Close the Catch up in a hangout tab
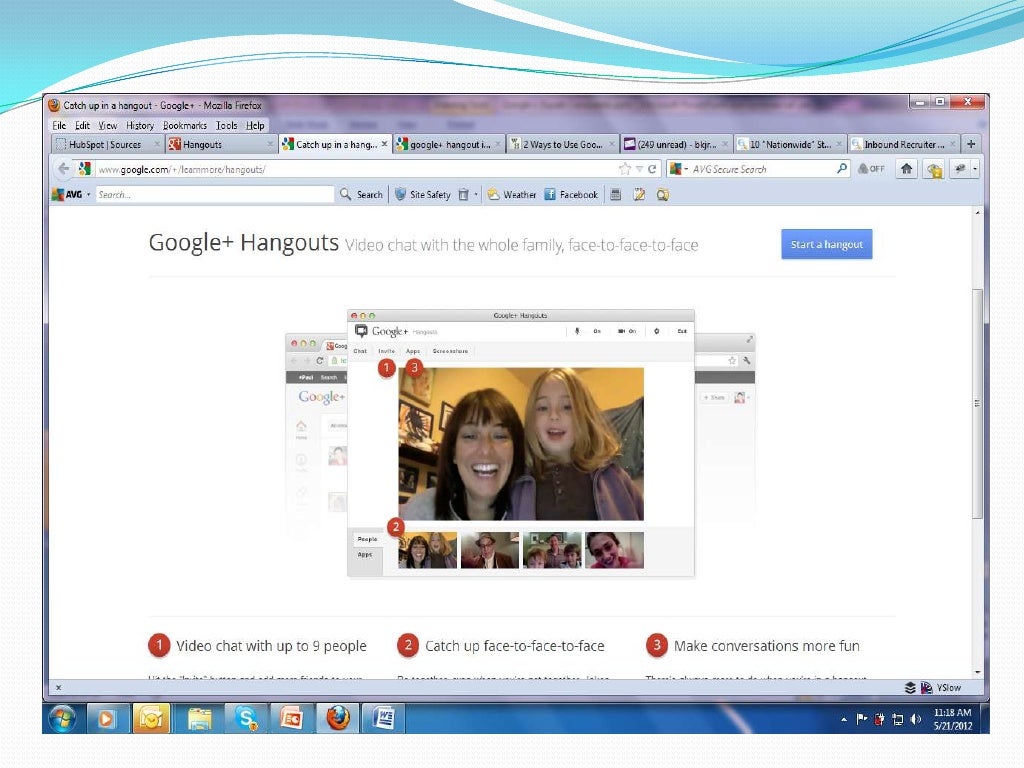This screenshot has height=768, width=1024. pyautogui.click(x=385, y=144)
